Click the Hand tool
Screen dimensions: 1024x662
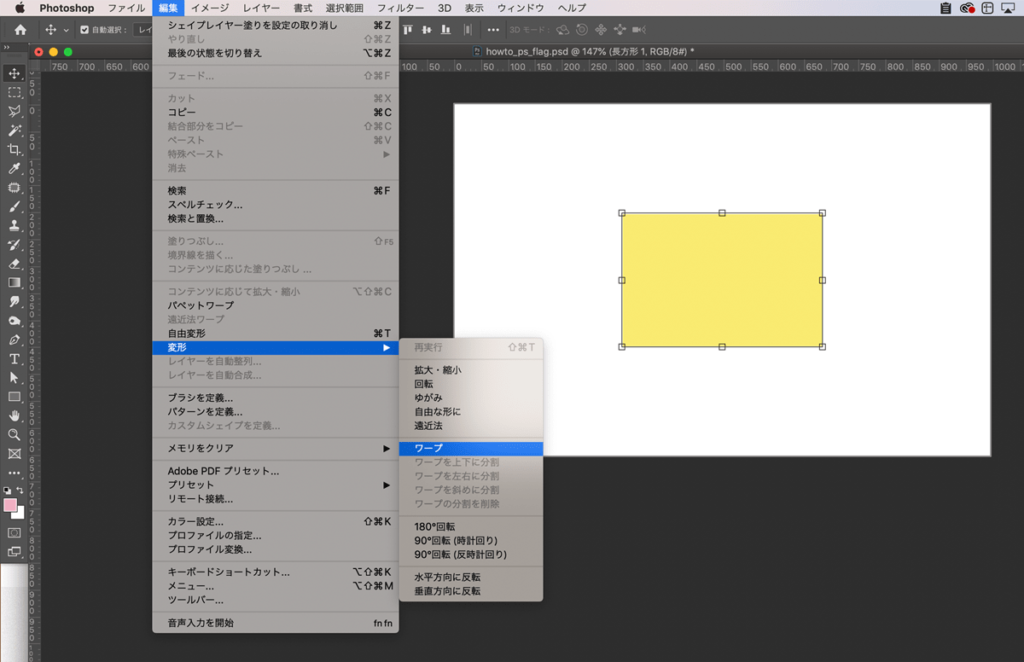[15, 415]
